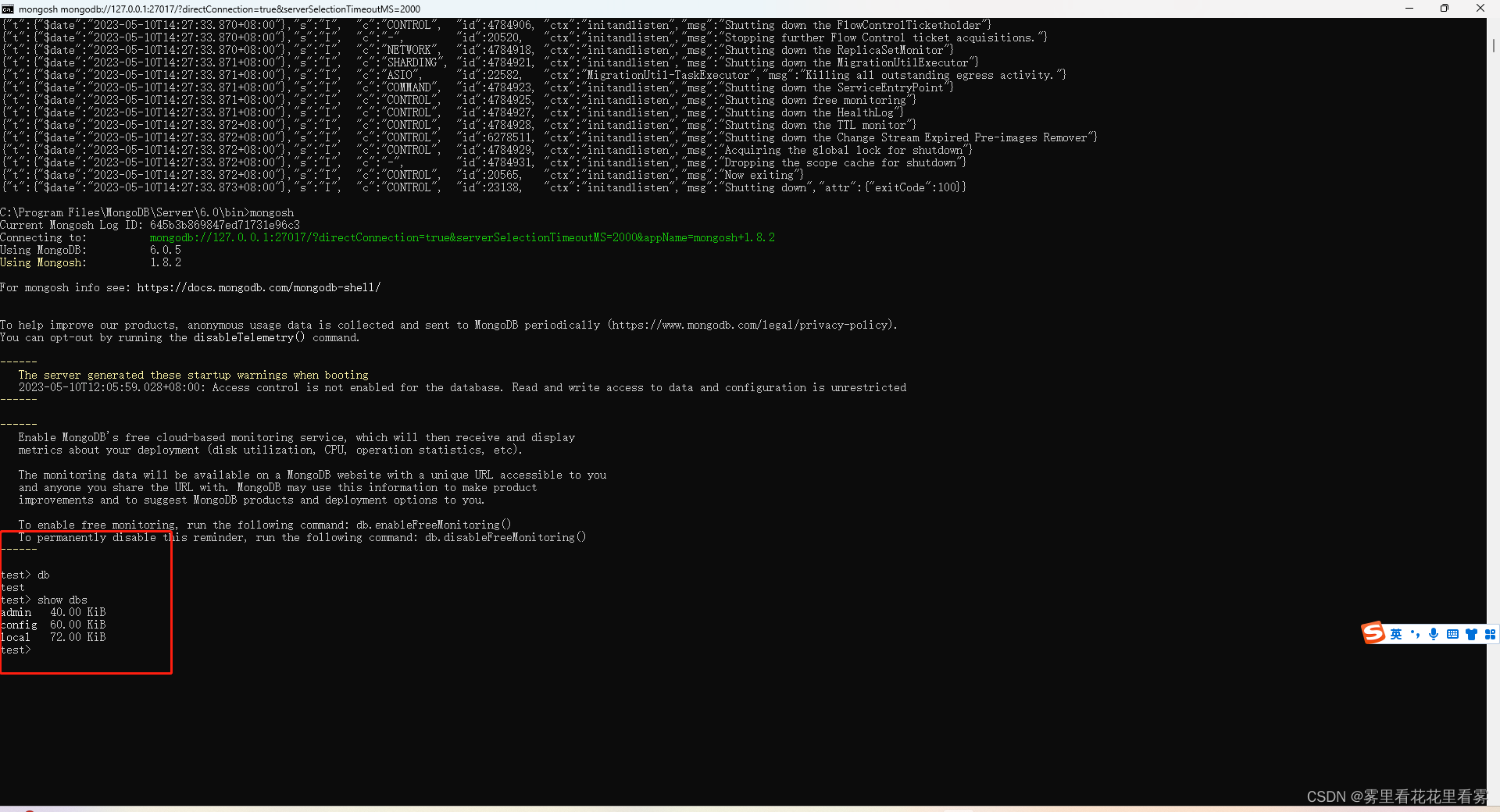
Task: Click the 'Program Files\MongoDB\Server\6.0\bin>mongosh' command line
Action: [x=147, y=212]
